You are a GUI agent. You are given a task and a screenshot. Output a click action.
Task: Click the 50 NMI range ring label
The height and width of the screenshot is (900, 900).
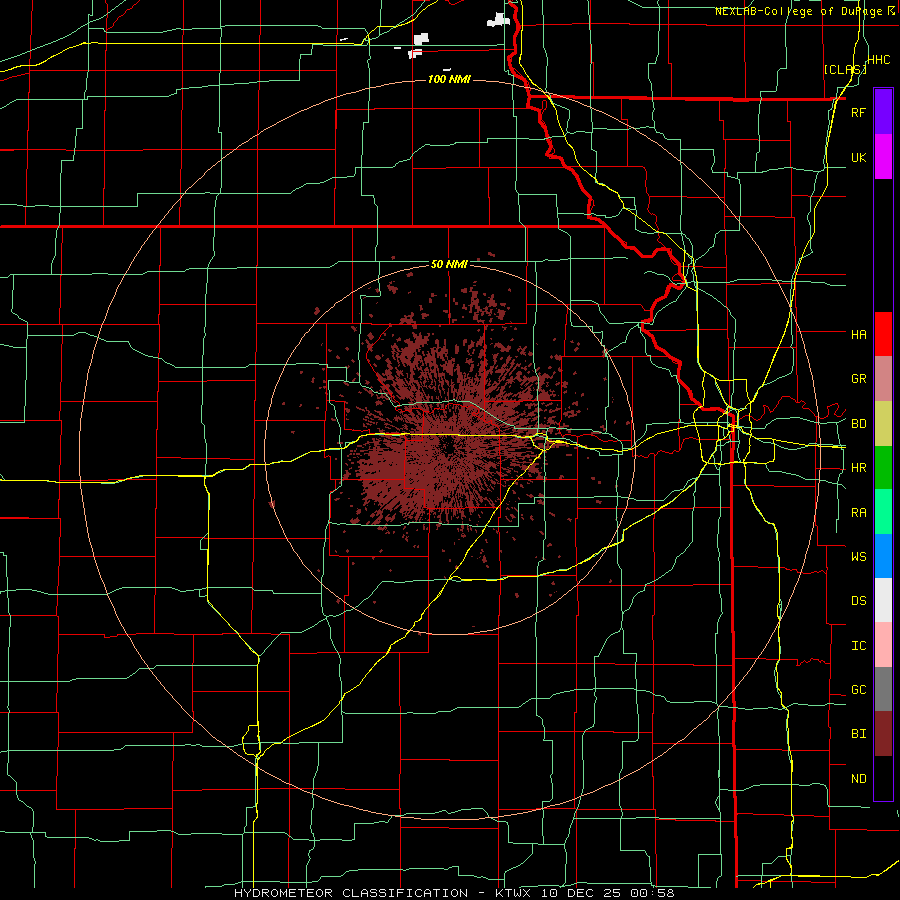[x=449, y=264]
